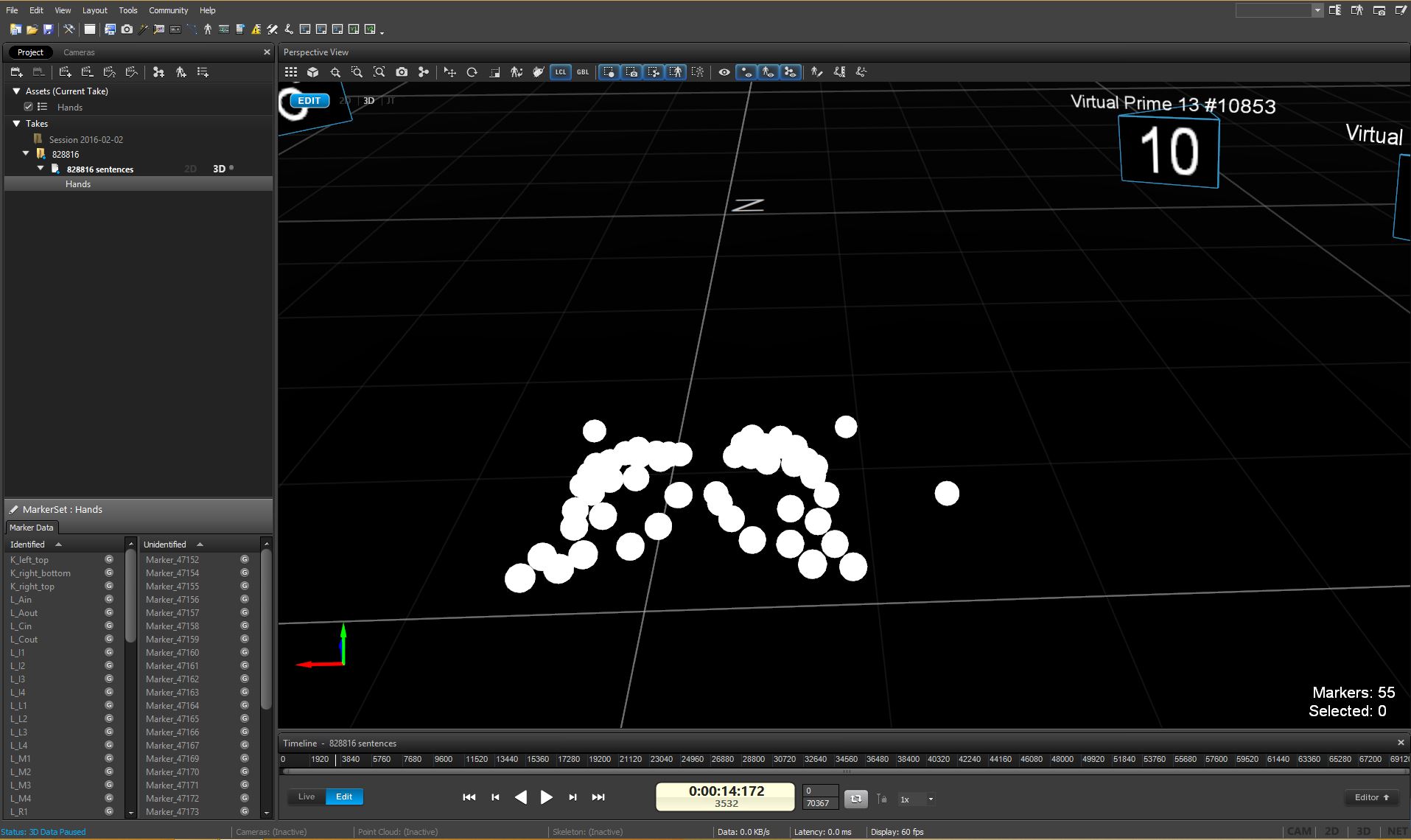1411x840 pixels.
Task: Click the warning triangle icon in main toolbar
Action: point(256,29)
